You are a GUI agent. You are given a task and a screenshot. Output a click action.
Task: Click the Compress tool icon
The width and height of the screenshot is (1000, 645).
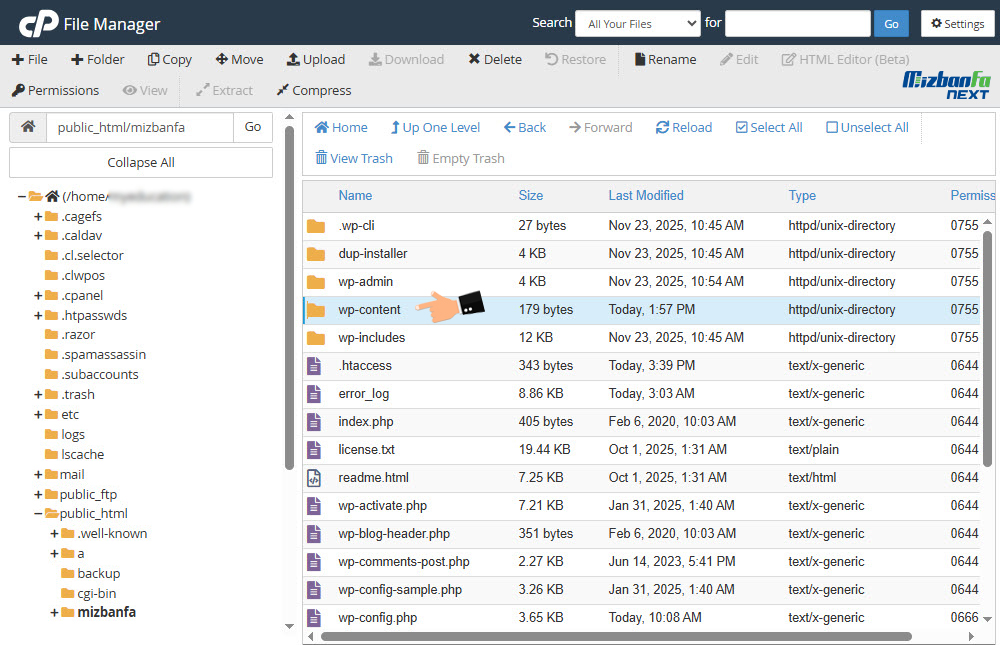coord(283,90)
